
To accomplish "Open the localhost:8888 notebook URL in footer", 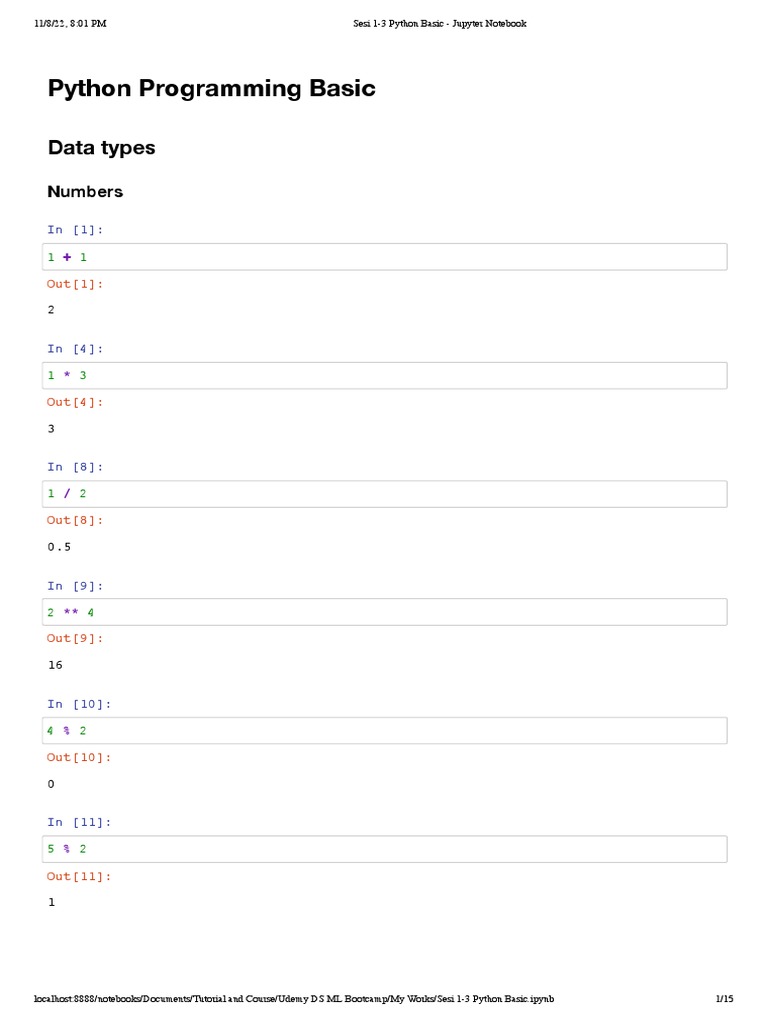I will pyautogui.click(x=294, y=999).
